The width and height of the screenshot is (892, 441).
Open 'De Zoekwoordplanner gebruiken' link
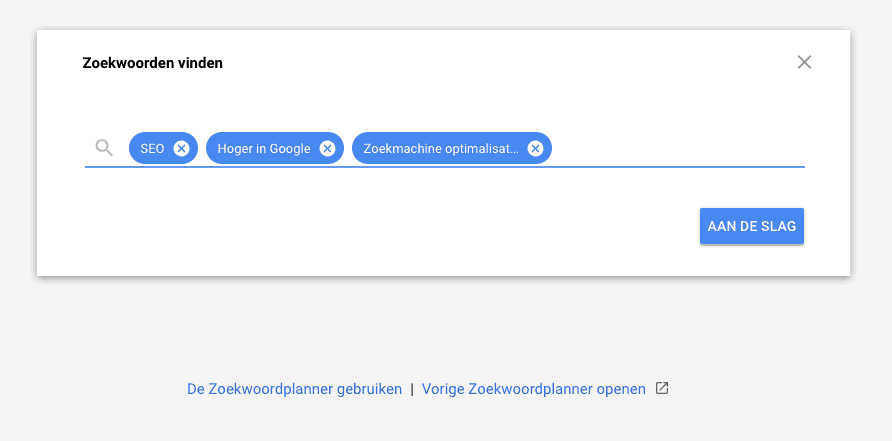295,389
